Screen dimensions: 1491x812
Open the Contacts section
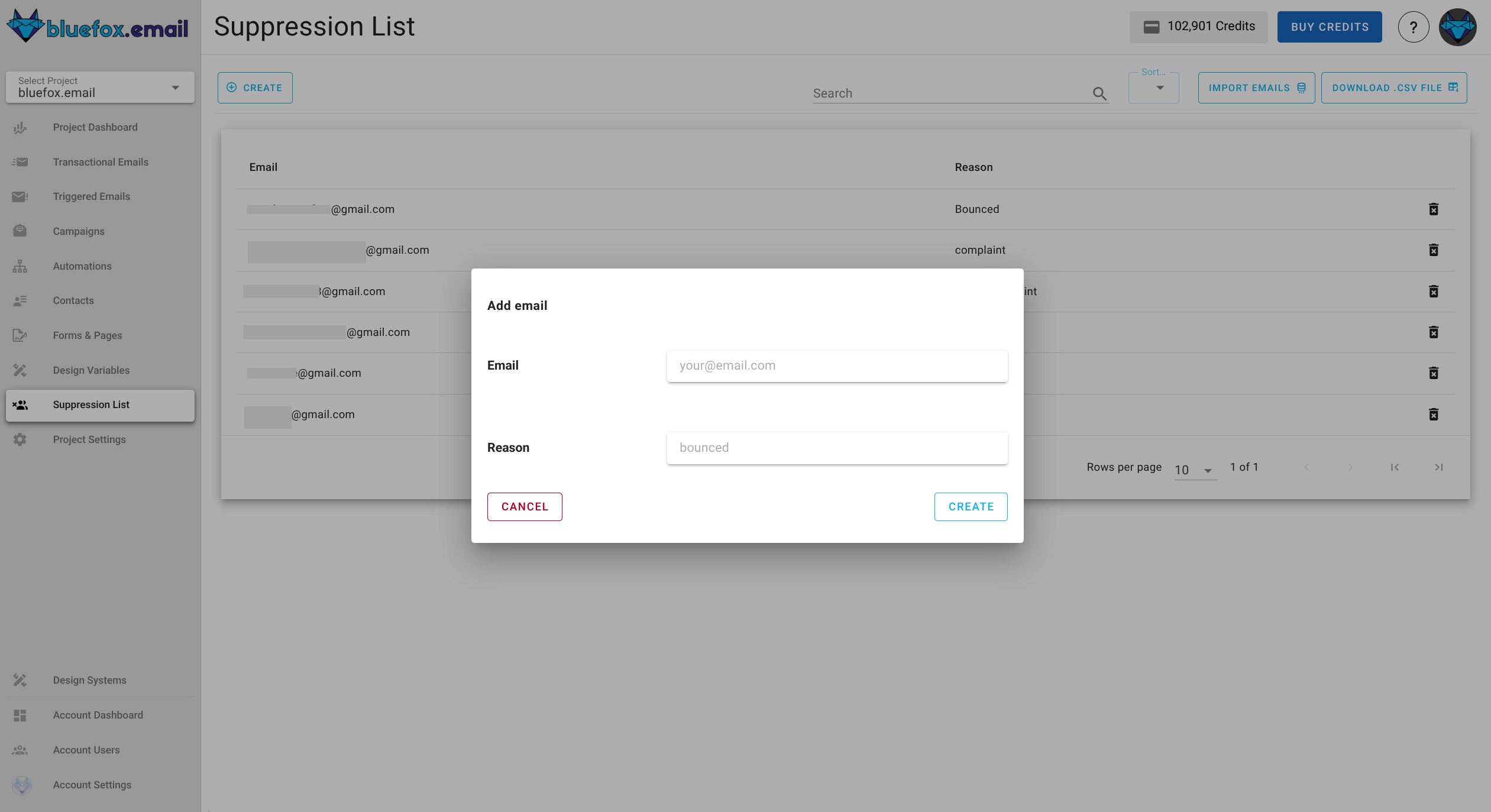pos(73,300)
